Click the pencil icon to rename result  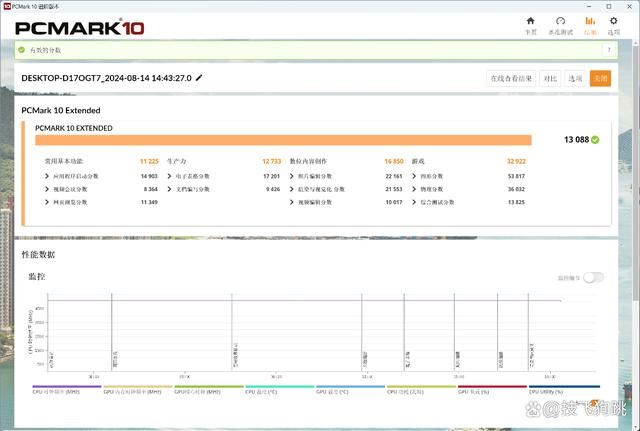(x=198, y=78)
